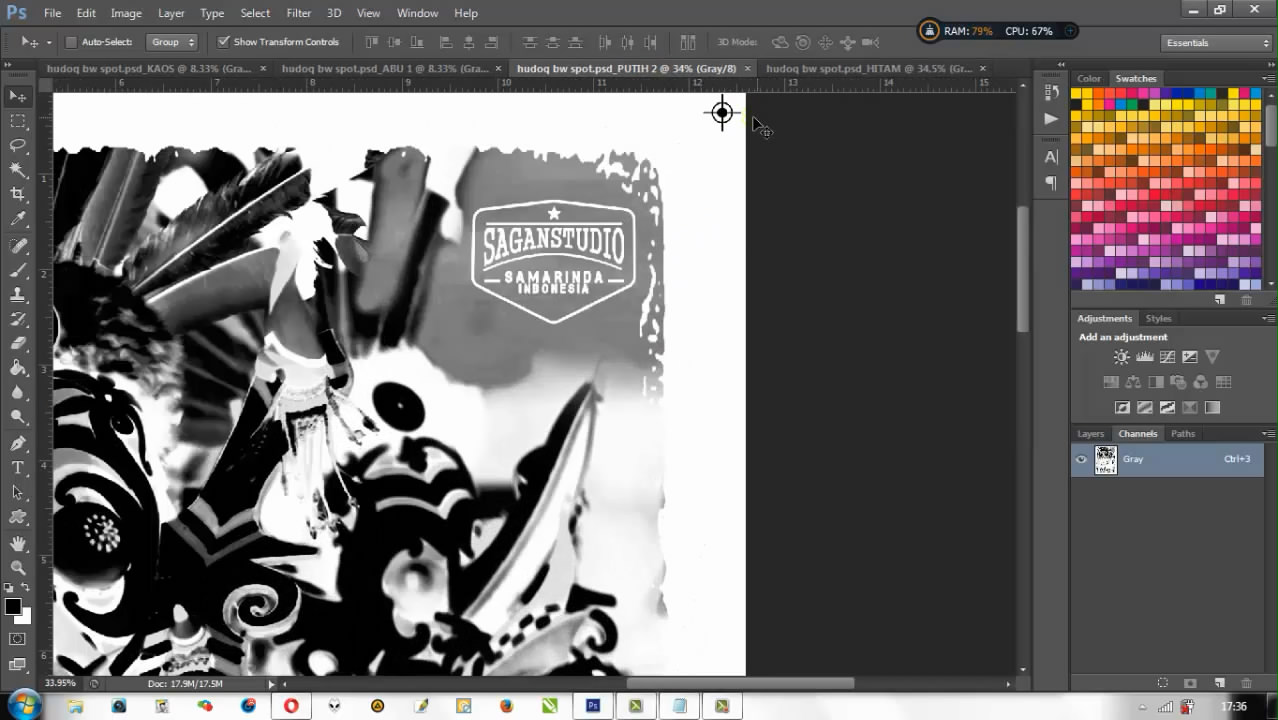Select the Hand tool
The image size is (1278, 720).
(18, 544)
